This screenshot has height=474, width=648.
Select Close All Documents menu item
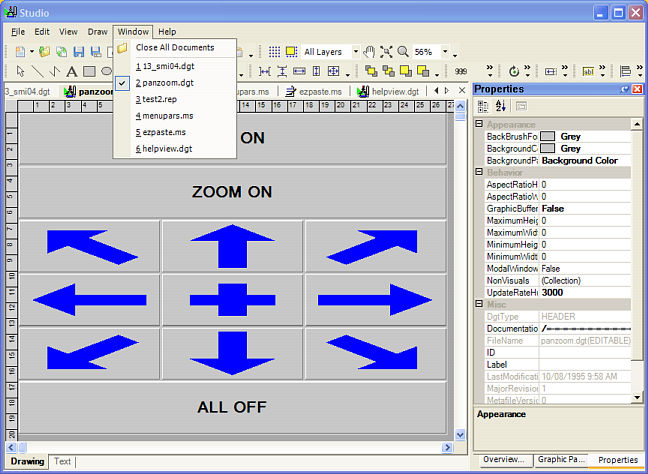pyautogui.click(x=174, y=47)
